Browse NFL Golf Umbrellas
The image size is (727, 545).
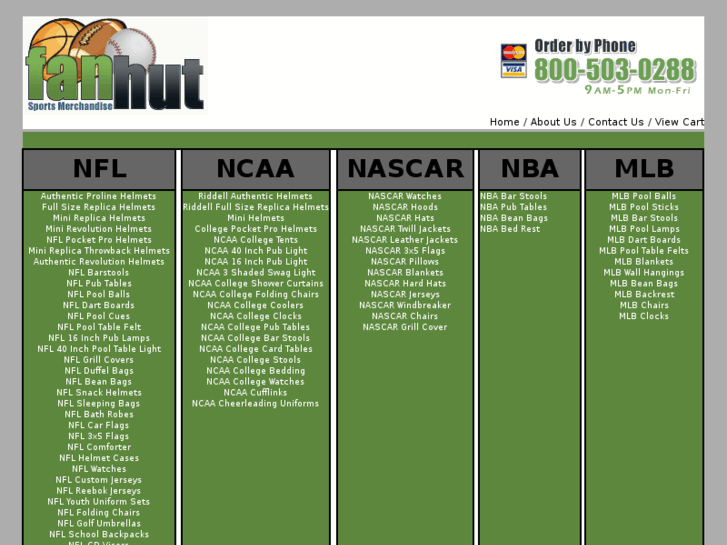coord(99,523)
